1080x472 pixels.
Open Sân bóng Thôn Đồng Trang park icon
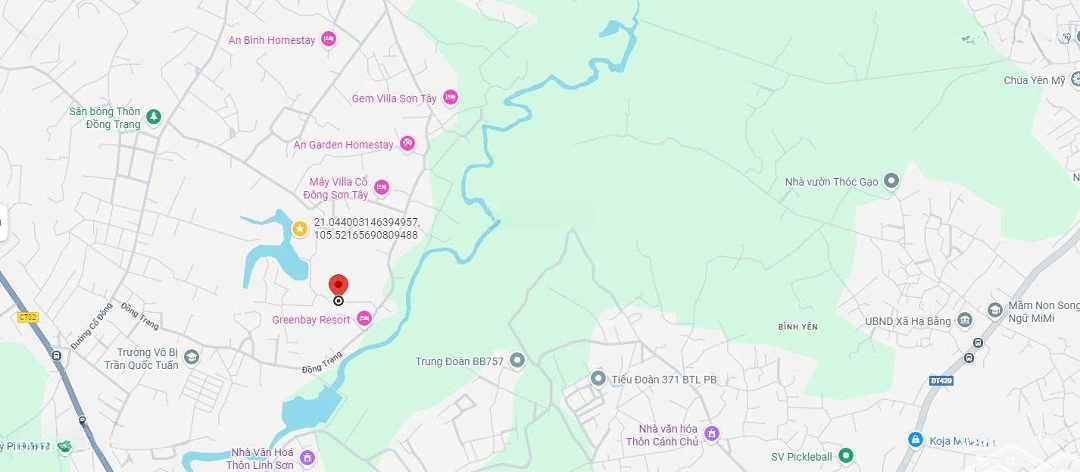click(154, 116)
